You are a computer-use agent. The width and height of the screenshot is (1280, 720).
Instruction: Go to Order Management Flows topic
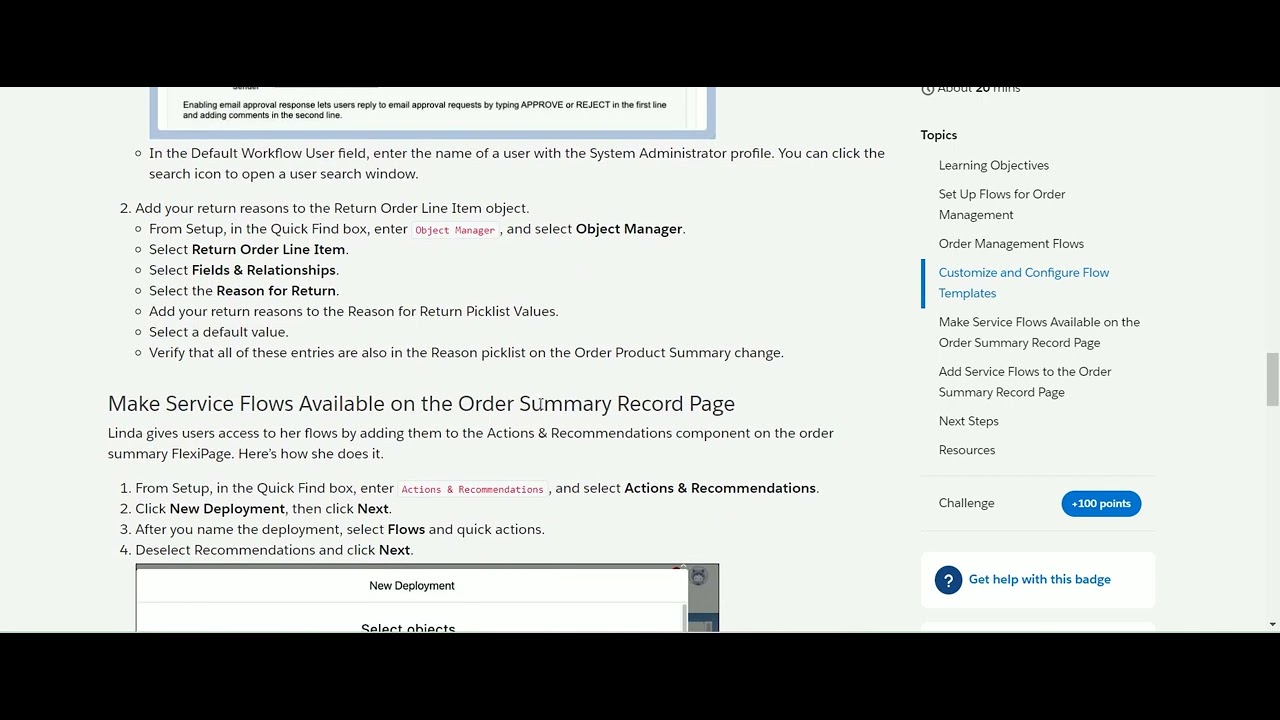[1011, 243]
